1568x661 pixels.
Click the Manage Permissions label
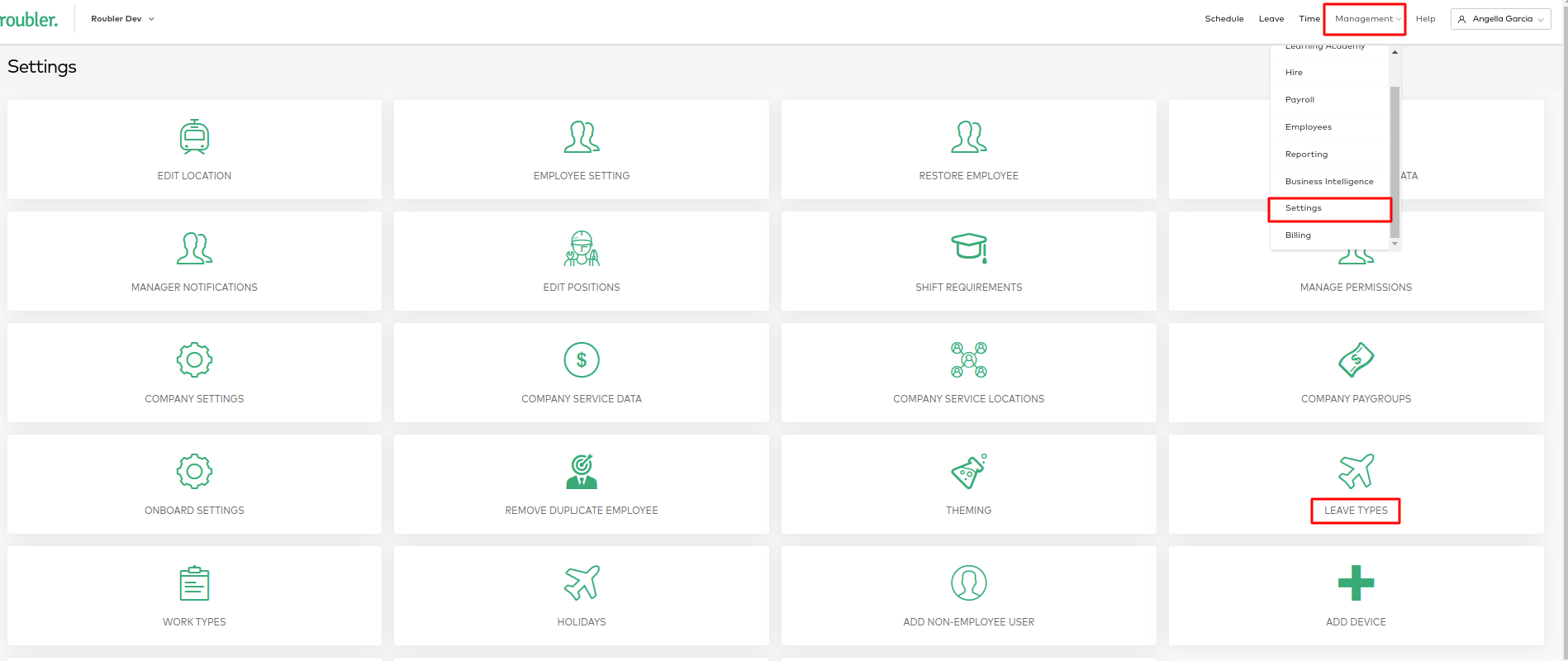[x=1356, y=288]
